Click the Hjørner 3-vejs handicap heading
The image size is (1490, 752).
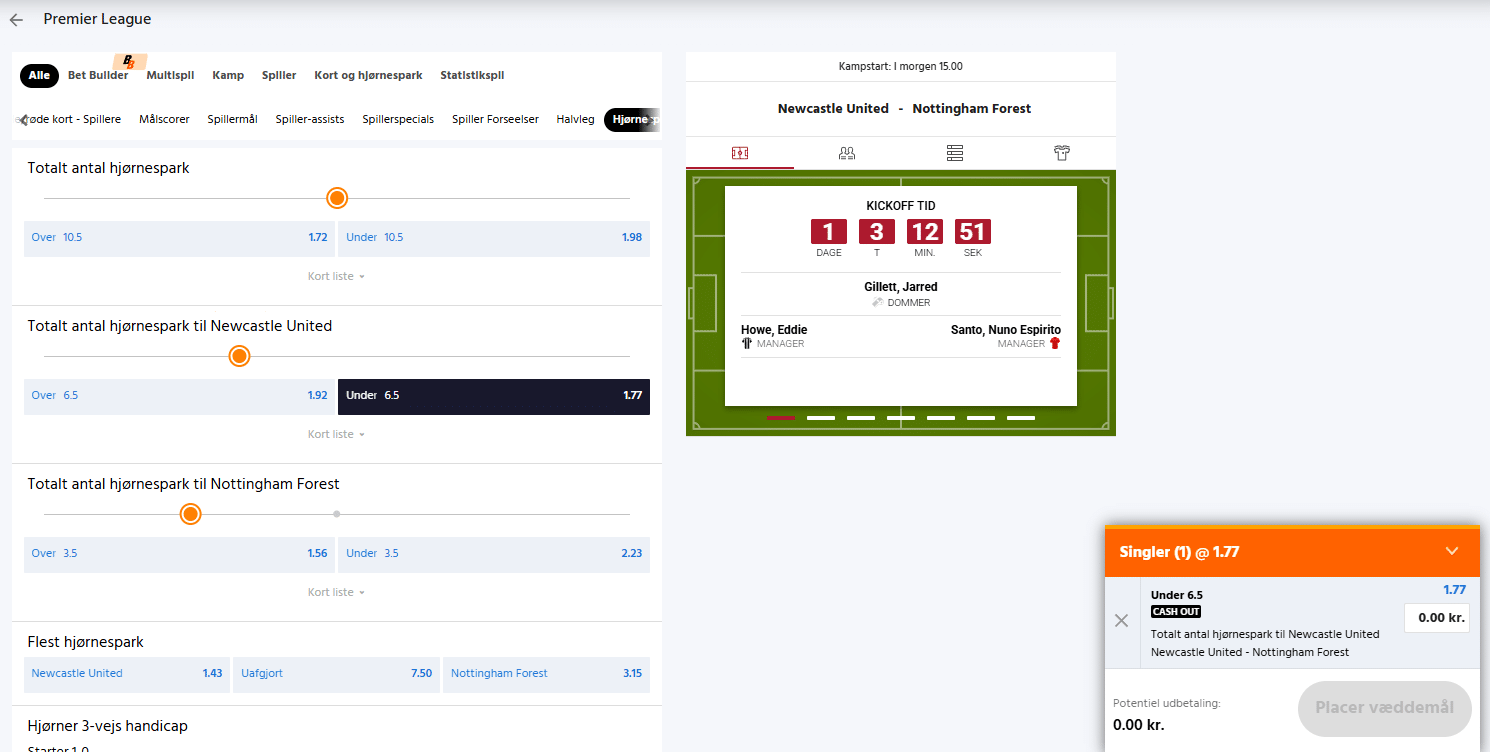click(108, 726)
